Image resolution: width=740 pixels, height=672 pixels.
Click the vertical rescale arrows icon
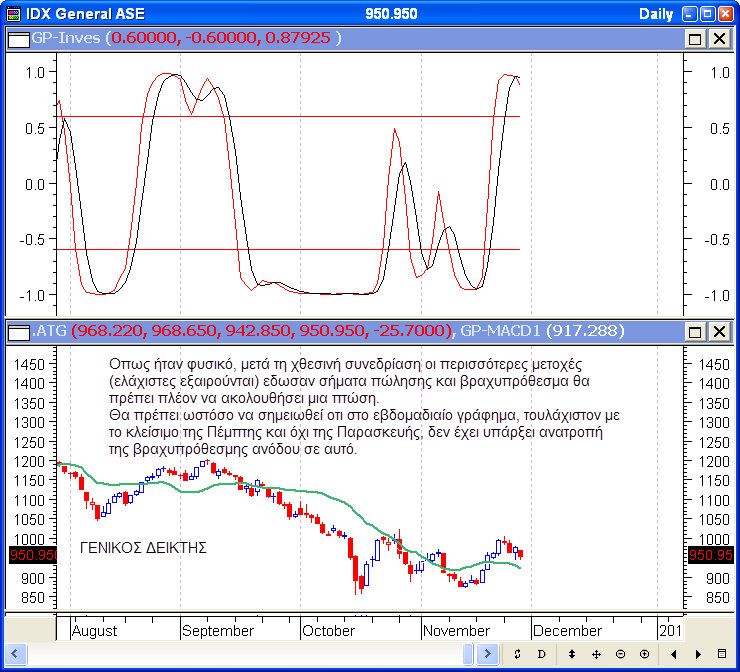point(571,654)
